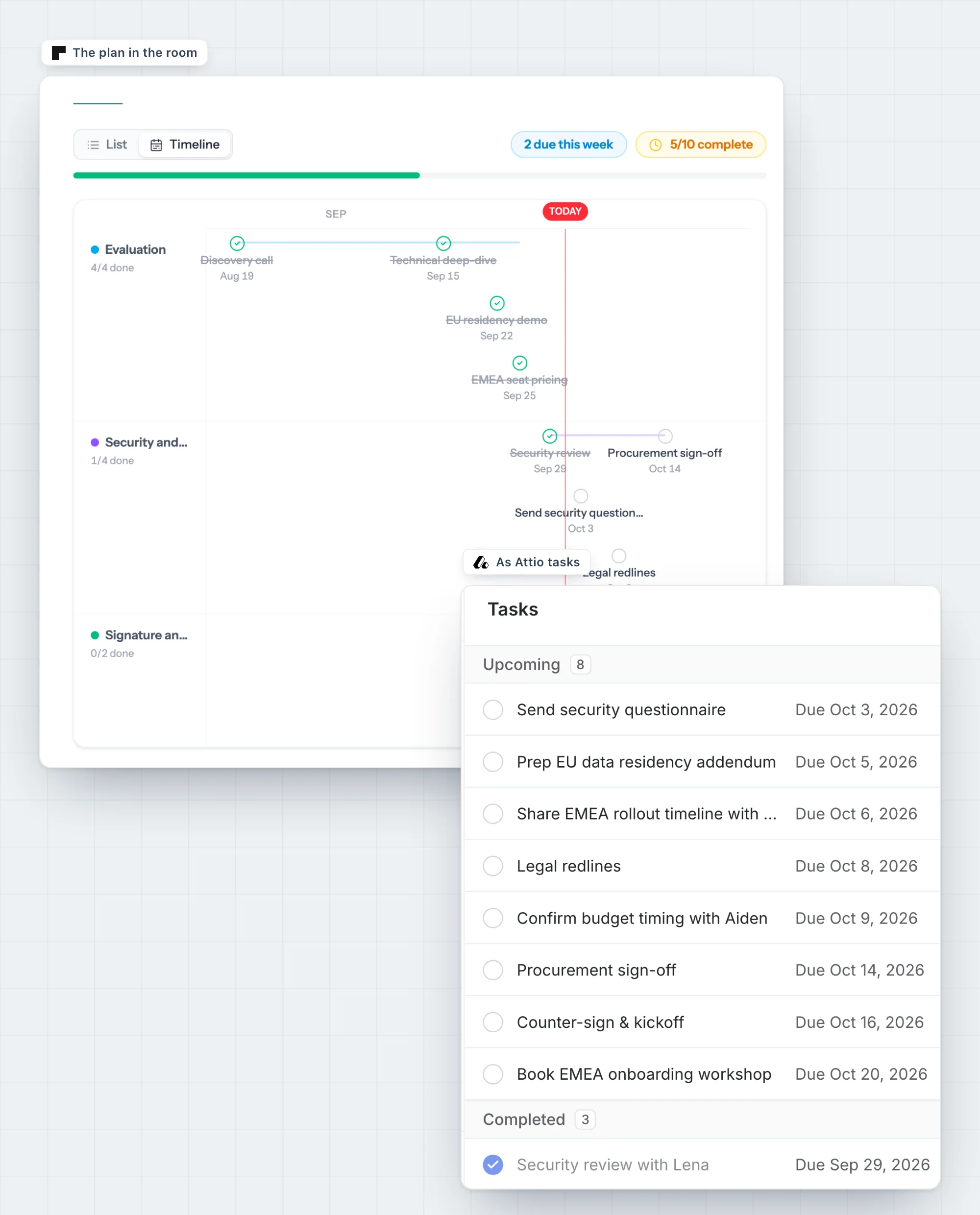Check off 'Book EMEA onboarding workshop'
This screenshot has width=980, height=1215.
[493, 1074]
